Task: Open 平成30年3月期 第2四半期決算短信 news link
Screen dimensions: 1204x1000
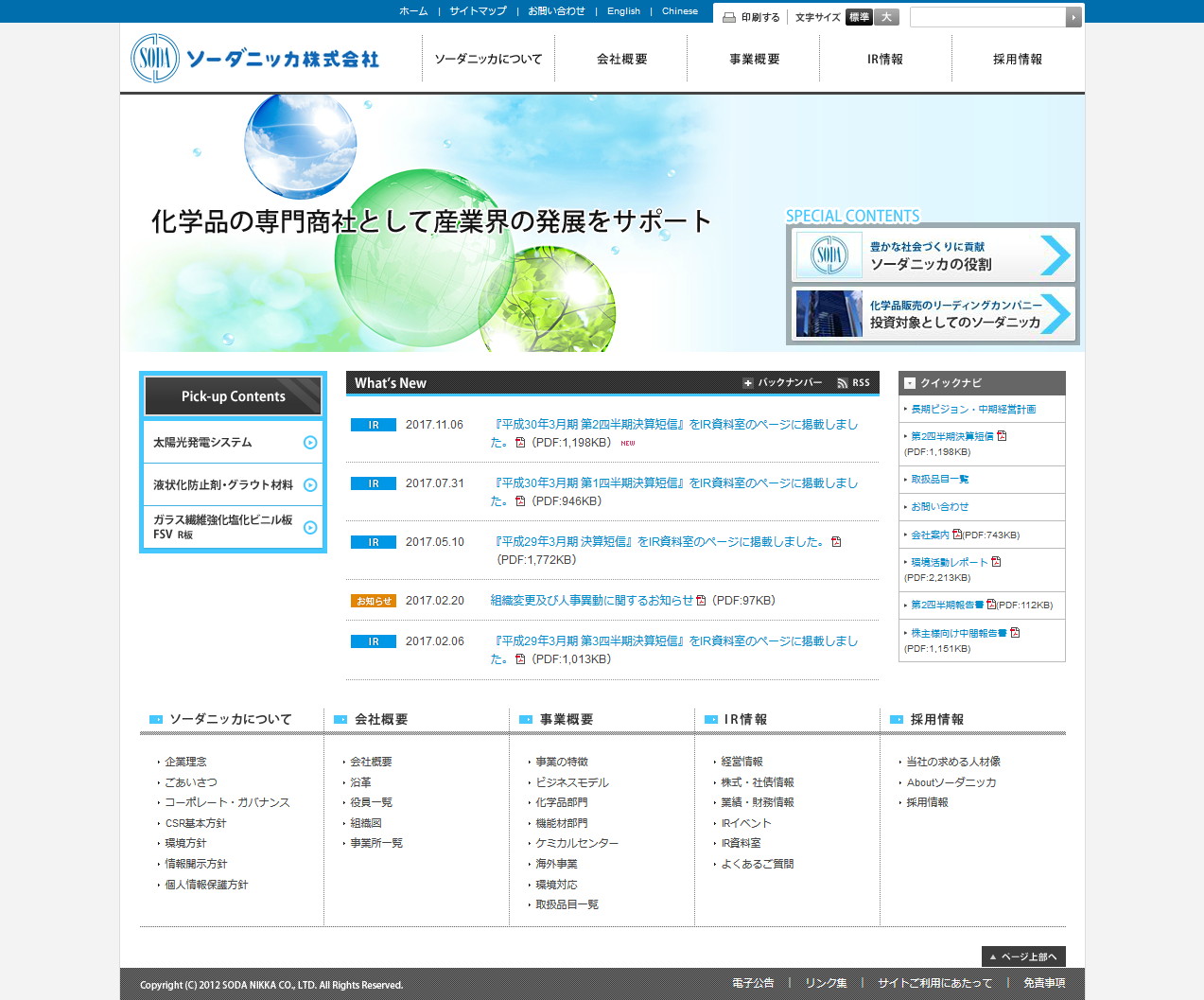Action: (x=673, y=433)
